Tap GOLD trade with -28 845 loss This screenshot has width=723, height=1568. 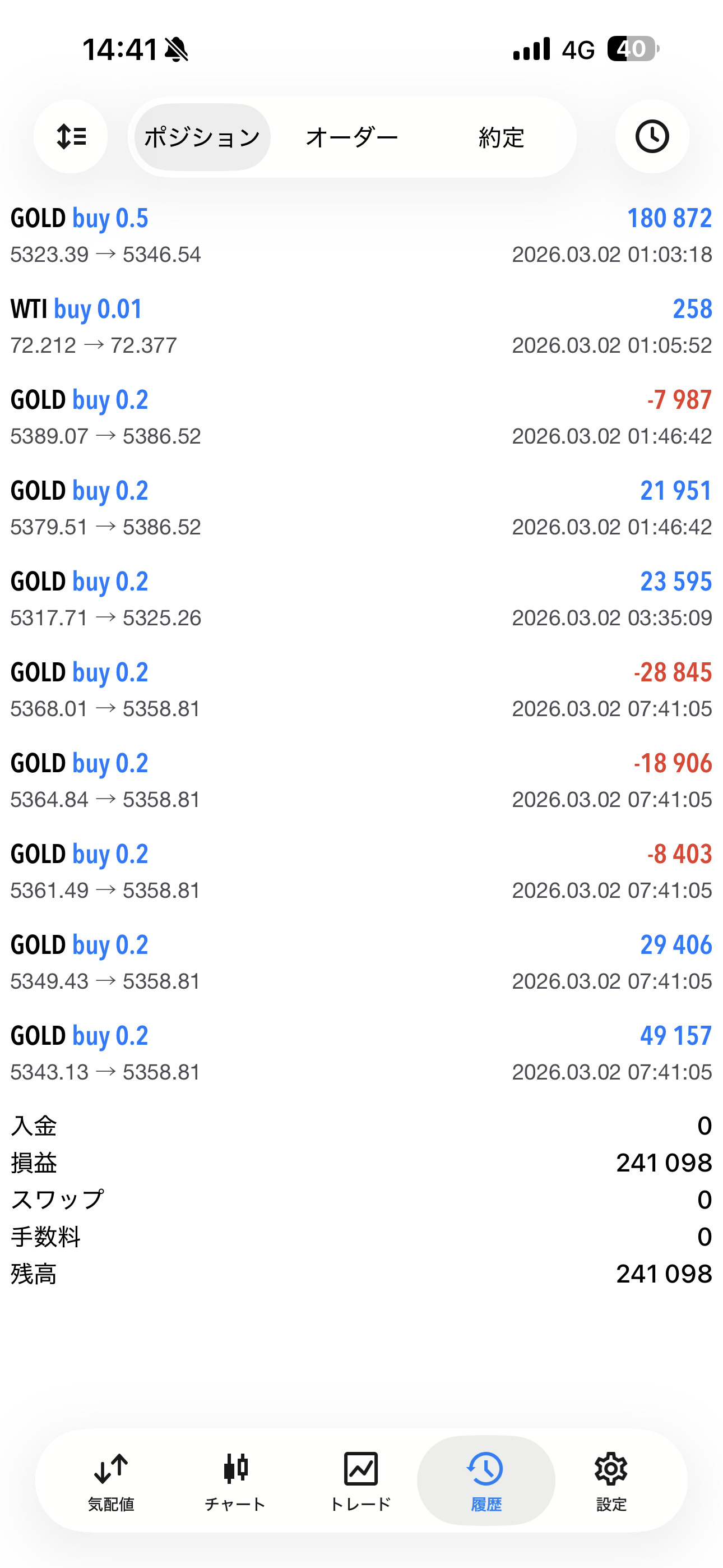(x=361, y=690)
